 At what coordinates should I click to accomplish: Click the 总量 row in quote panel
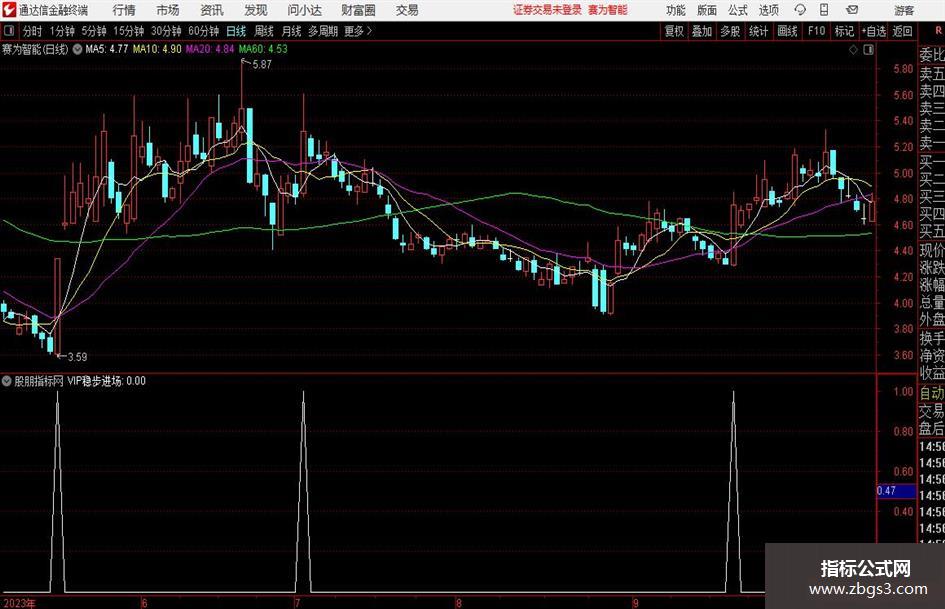click(932, 302)
